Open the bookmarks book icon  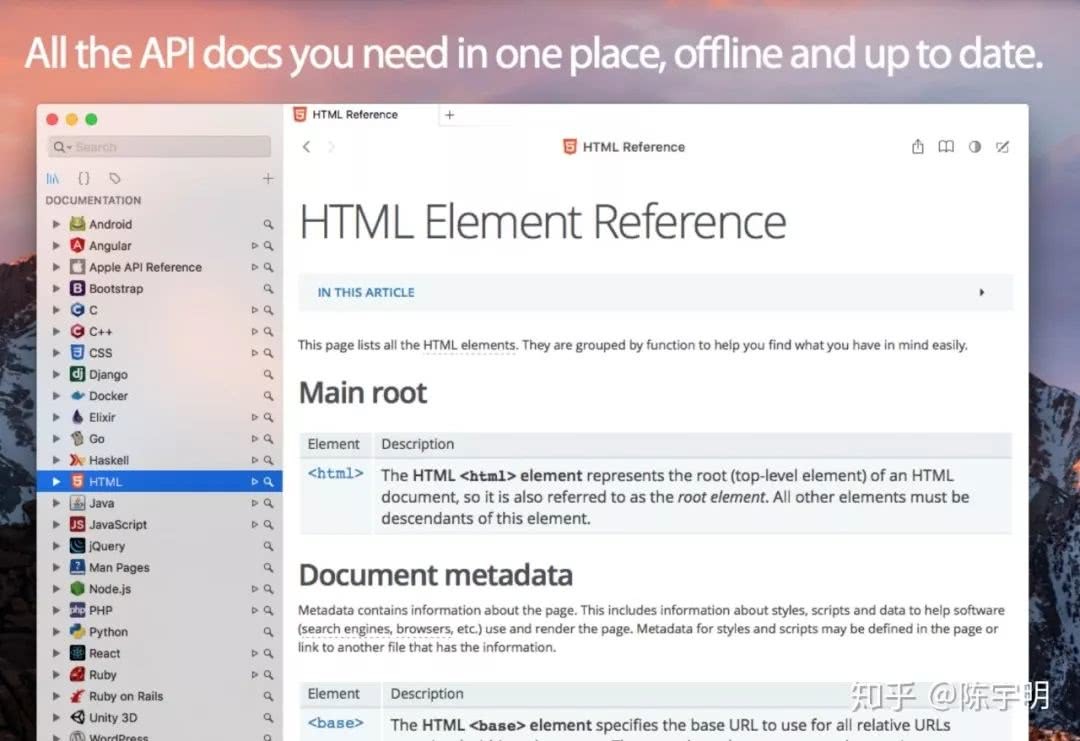[x=946, y=147]
